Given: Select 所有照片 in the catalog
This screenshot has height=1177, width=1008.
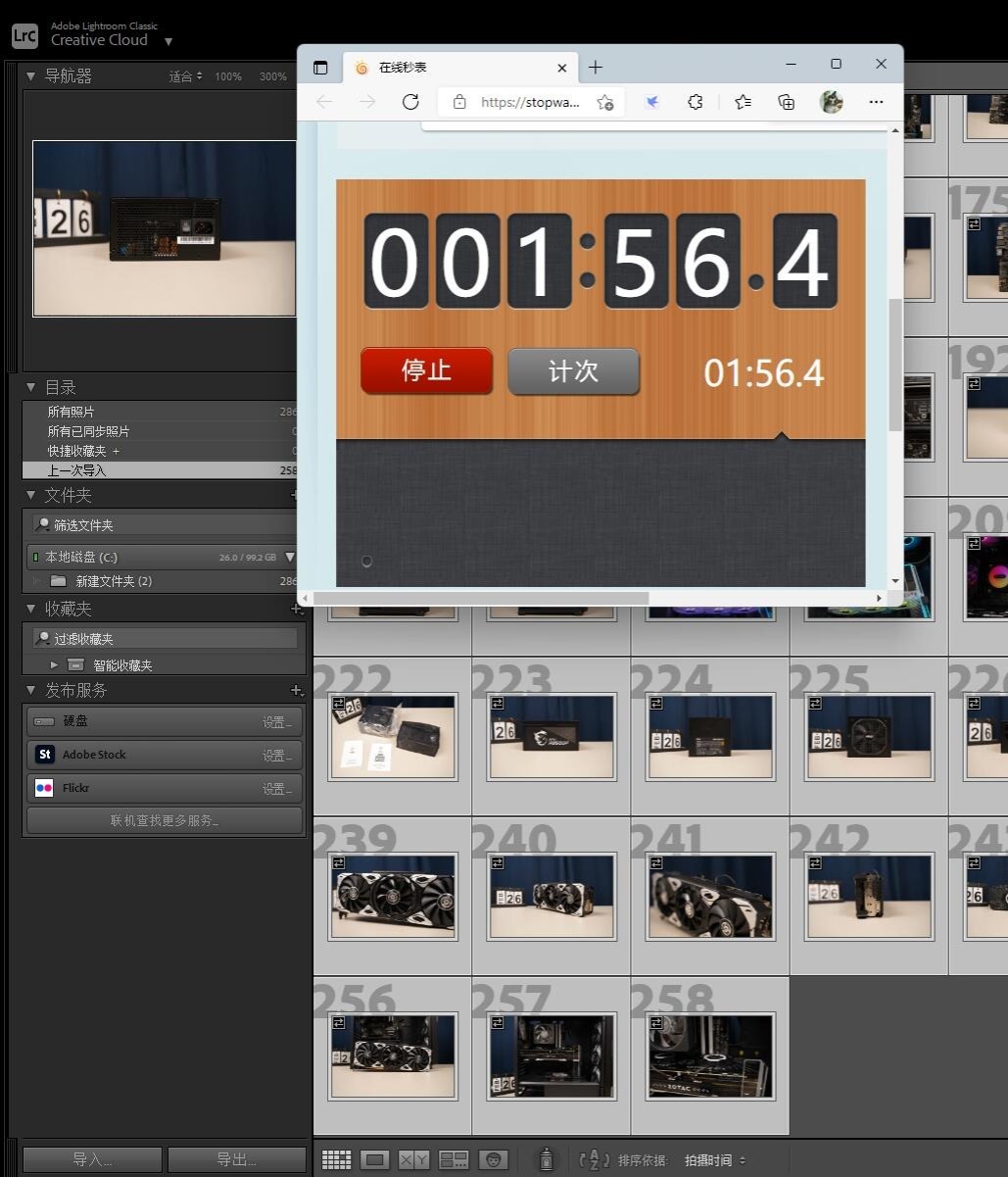Looking at the screenshot, I should [72, 413].
